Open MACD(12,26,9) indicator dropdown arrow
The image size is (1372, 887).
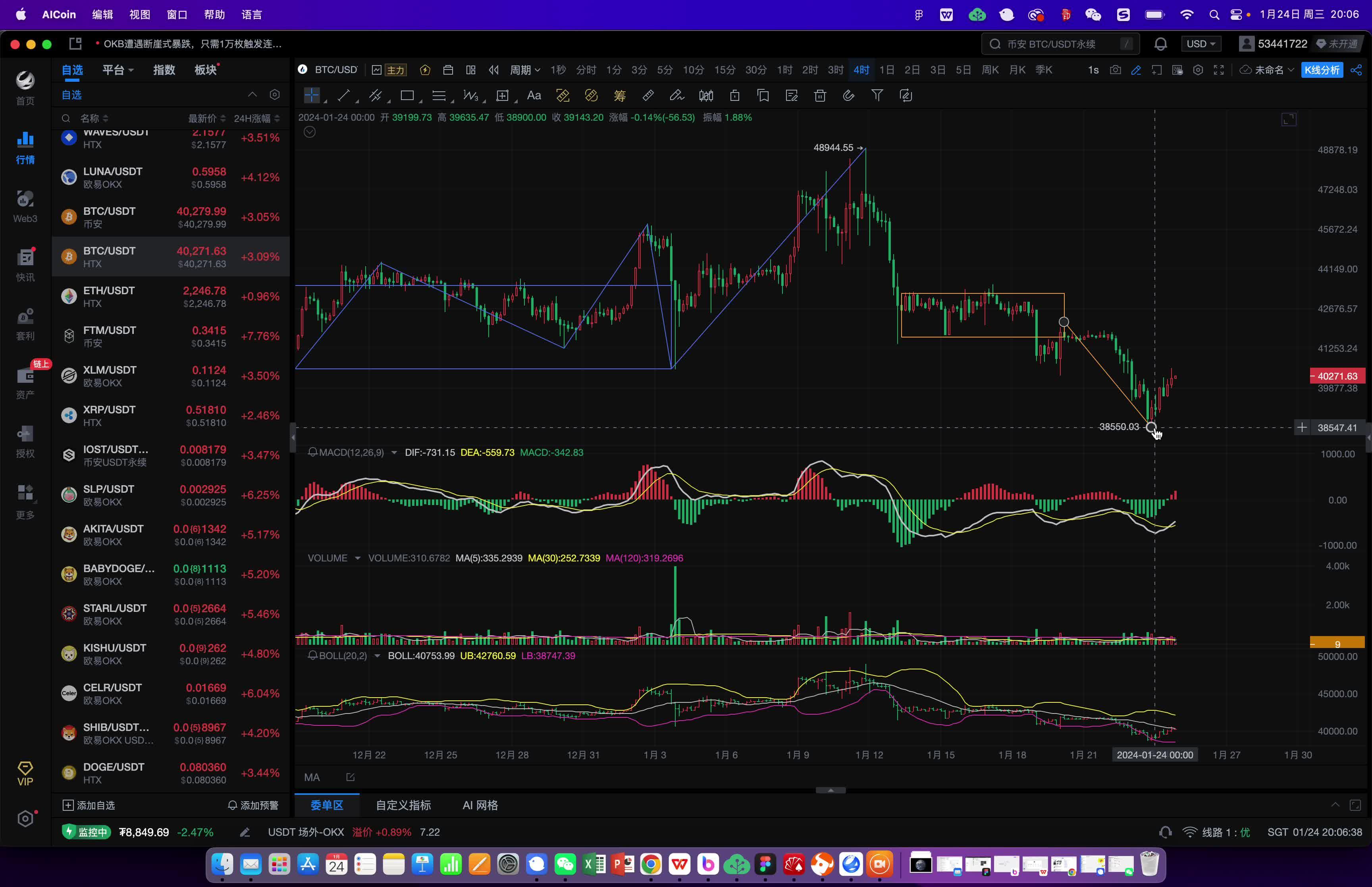pos(394,453)
